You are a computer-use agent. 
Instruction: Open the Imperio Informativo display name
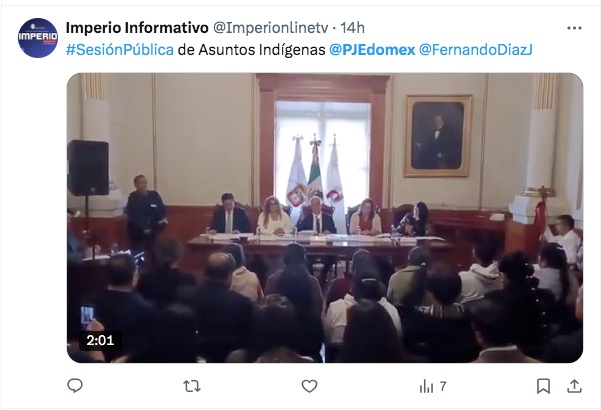[x=137, y=28]
